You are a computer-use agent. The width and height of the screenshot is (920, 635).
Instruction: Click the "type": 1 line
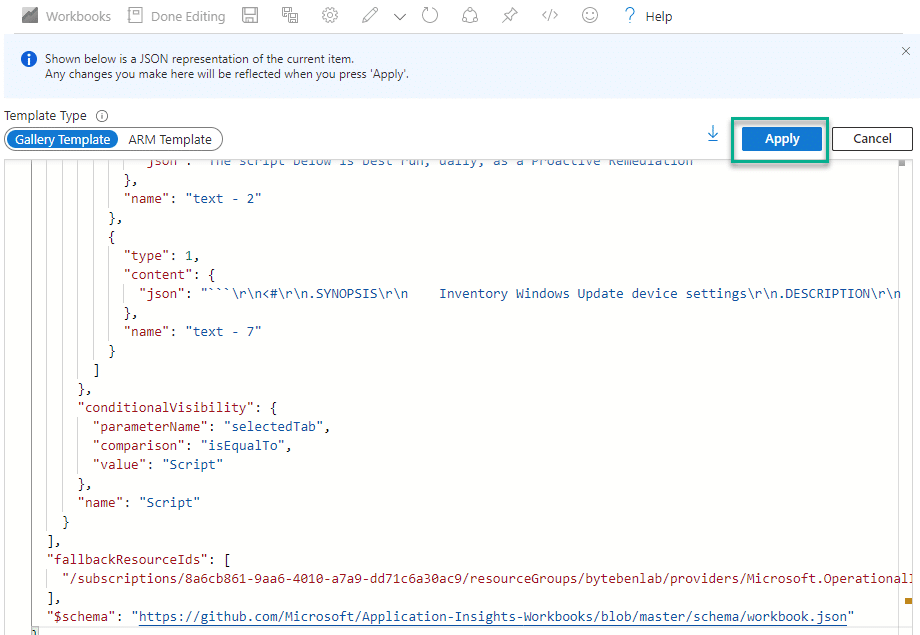coord(161,255)
